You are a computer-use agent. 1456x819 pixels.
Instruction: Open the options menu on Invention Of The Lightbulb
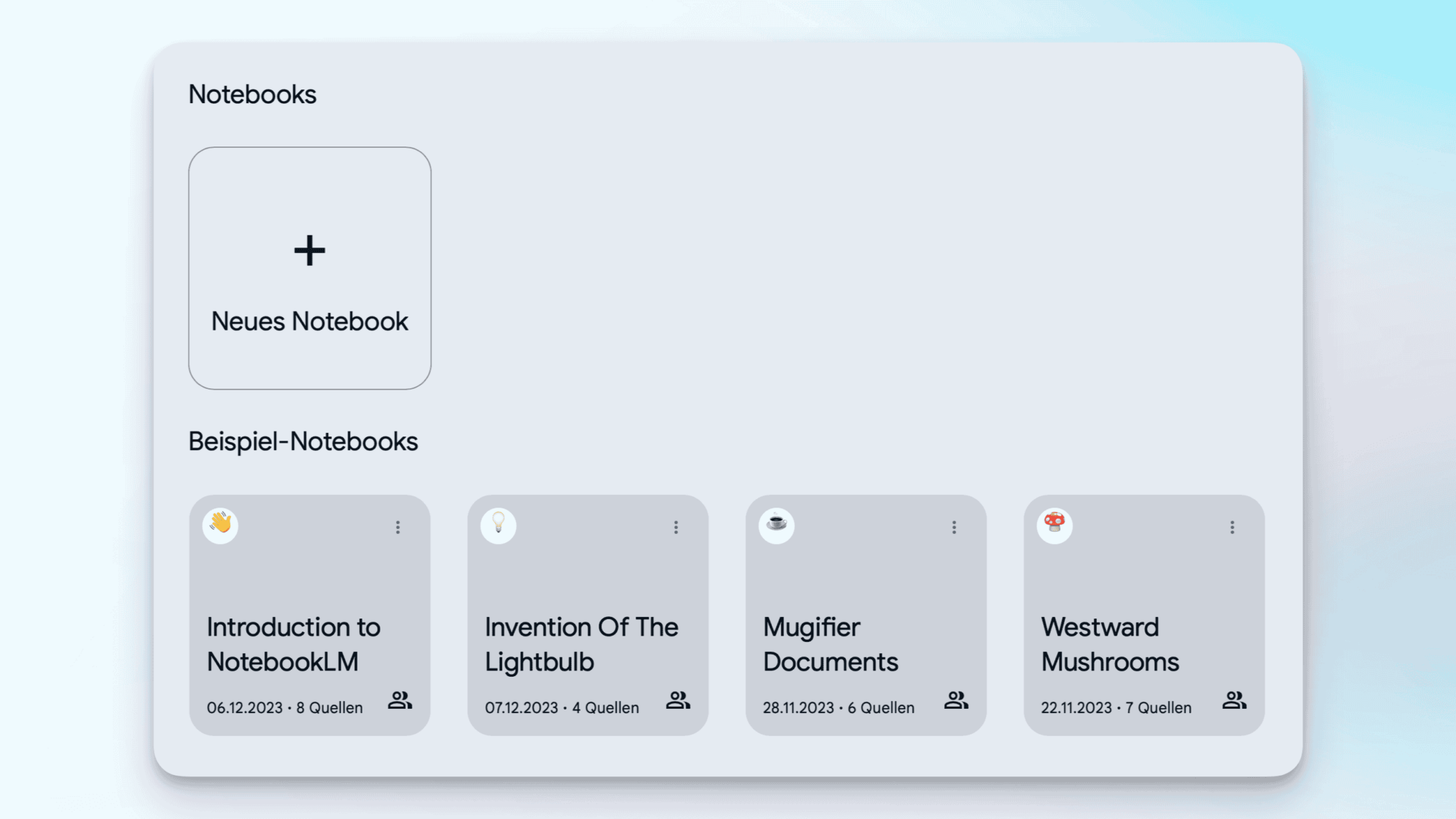pos(676,527)
